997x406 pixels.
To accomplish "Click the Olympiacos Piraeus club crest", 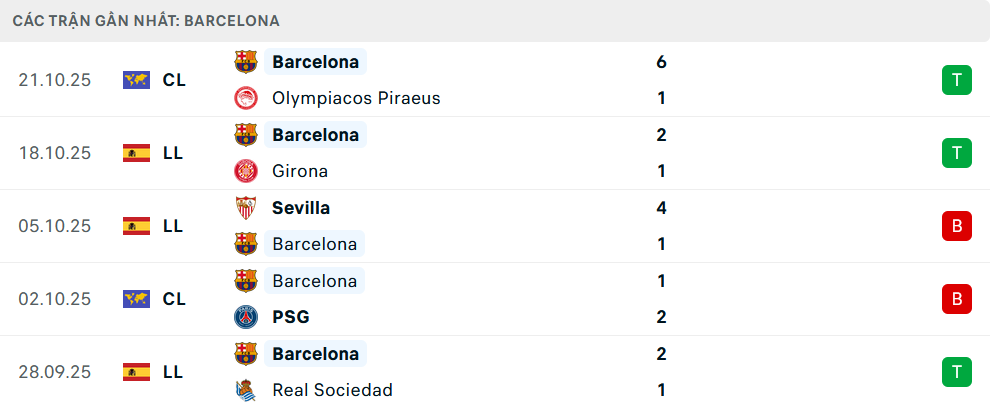I will pyautogui.click(x=245, y=98).
